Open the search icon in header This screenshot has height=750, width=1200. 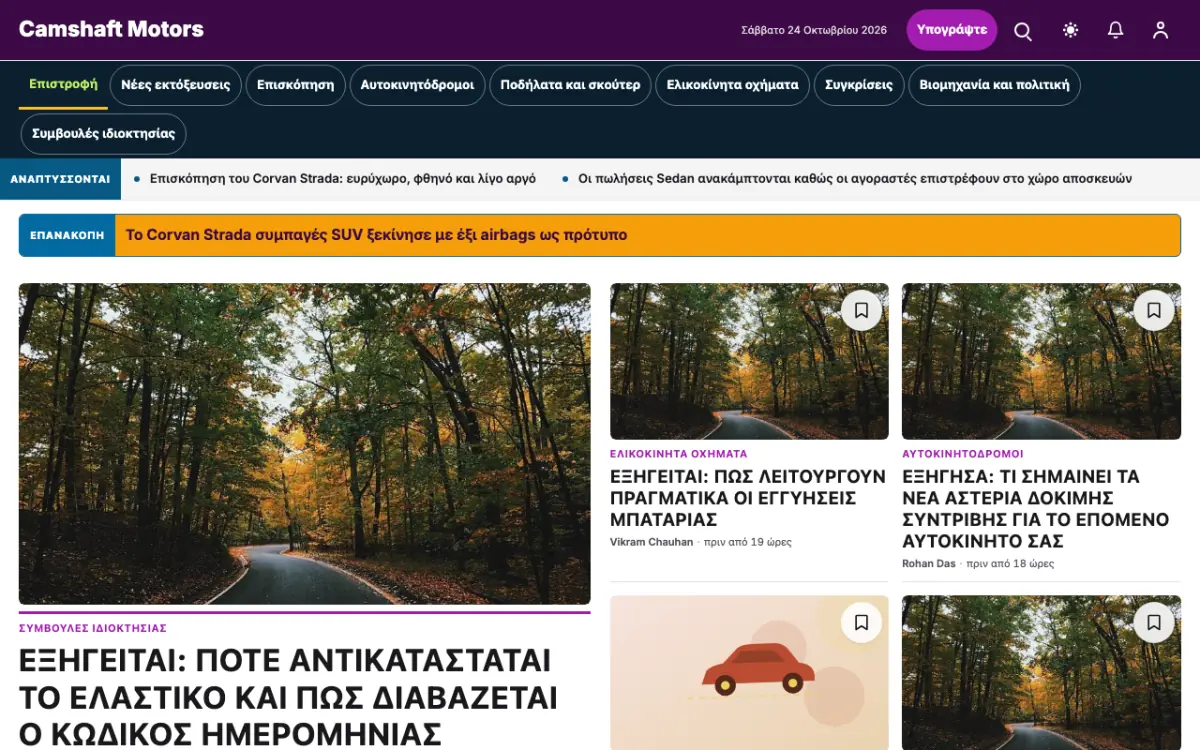(1023, 30)
